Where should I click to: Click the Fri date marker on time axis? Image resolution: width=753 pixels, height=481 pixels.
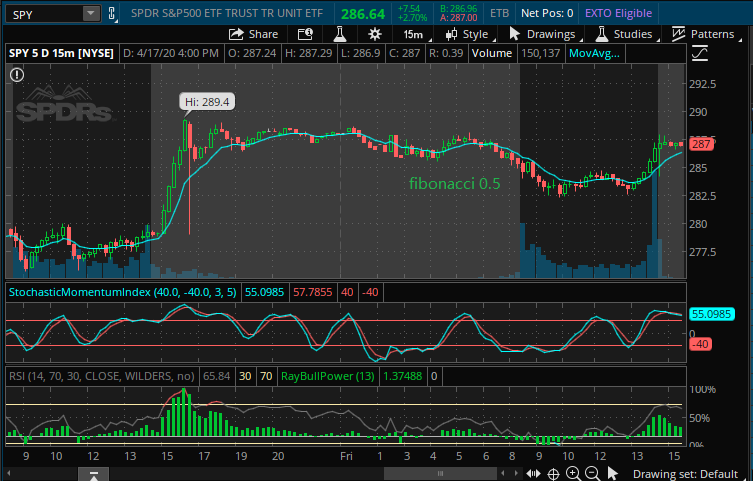pyautogui.click(x=346, y=456)
